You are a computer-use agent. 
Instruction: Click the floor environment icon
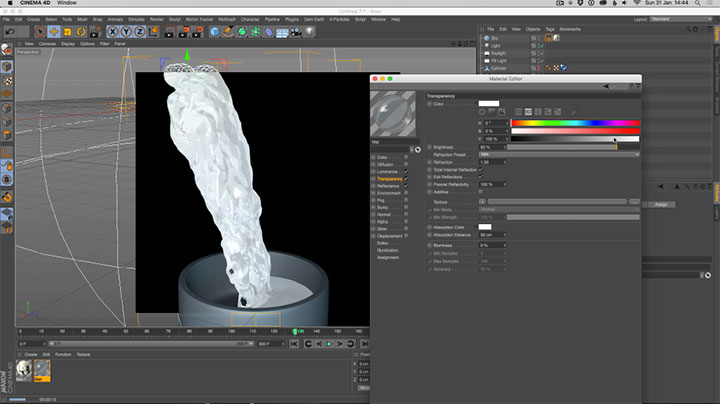tap(282, 32)
